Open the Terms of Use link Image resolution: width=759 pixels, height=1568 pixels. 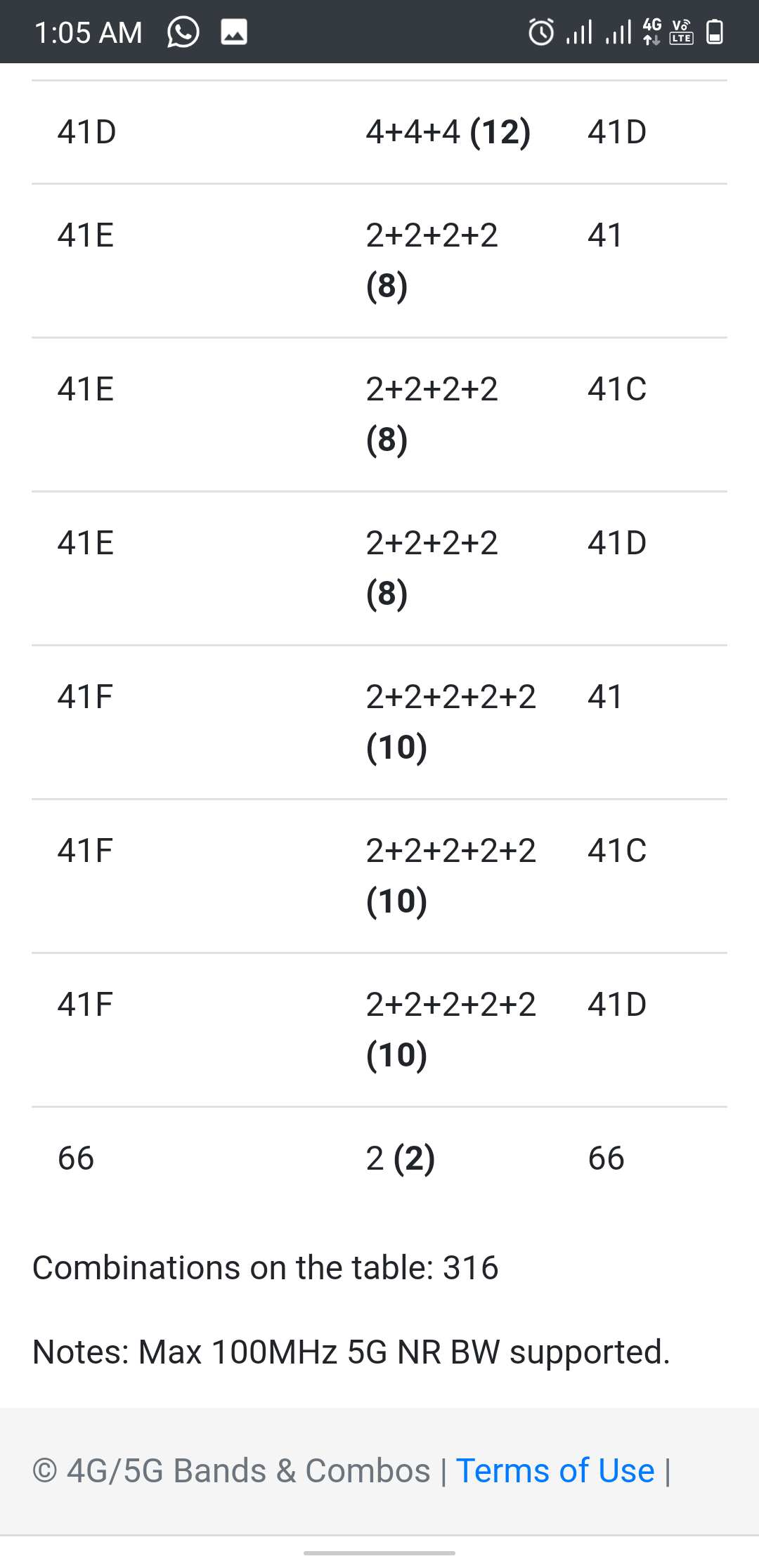[x=555, y=1470]
